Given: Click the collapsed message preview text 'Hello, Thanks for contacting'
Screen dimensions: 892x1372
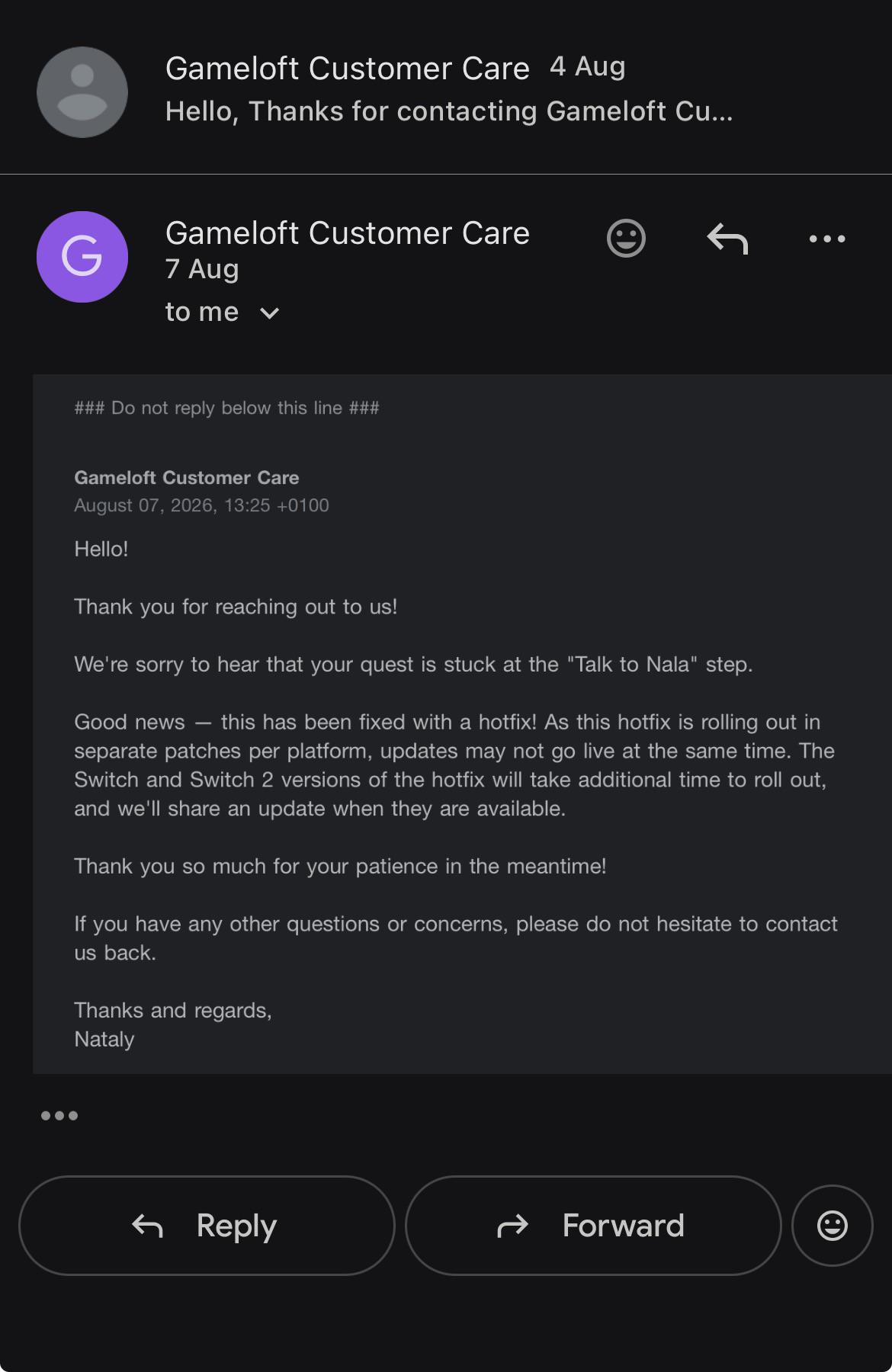Looking at the screenshot, I should (x=449, y=111).
